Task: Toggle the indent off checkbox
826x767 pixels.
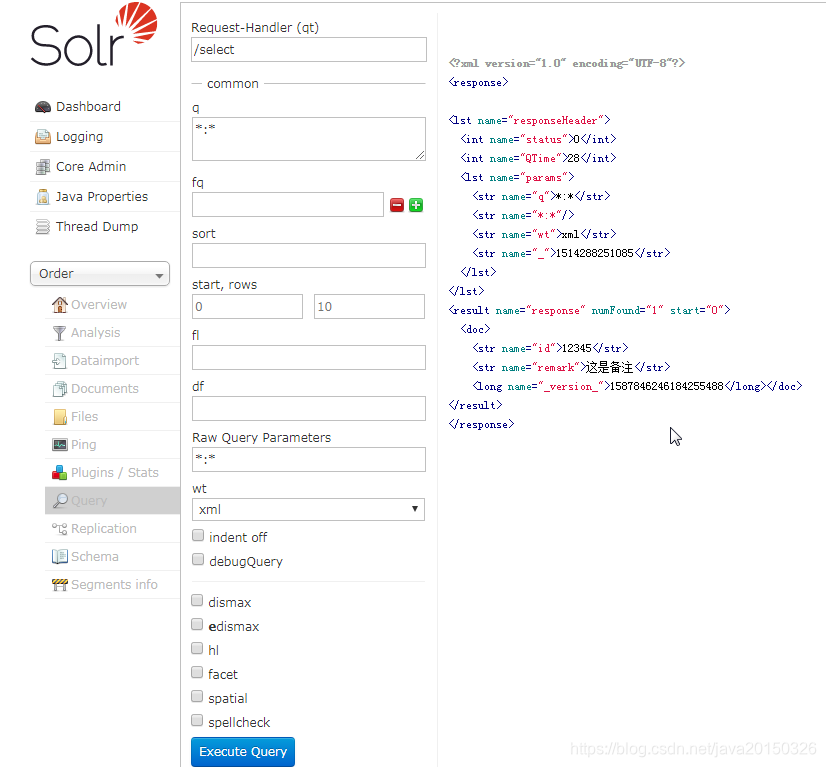Action: click(198, 536)
